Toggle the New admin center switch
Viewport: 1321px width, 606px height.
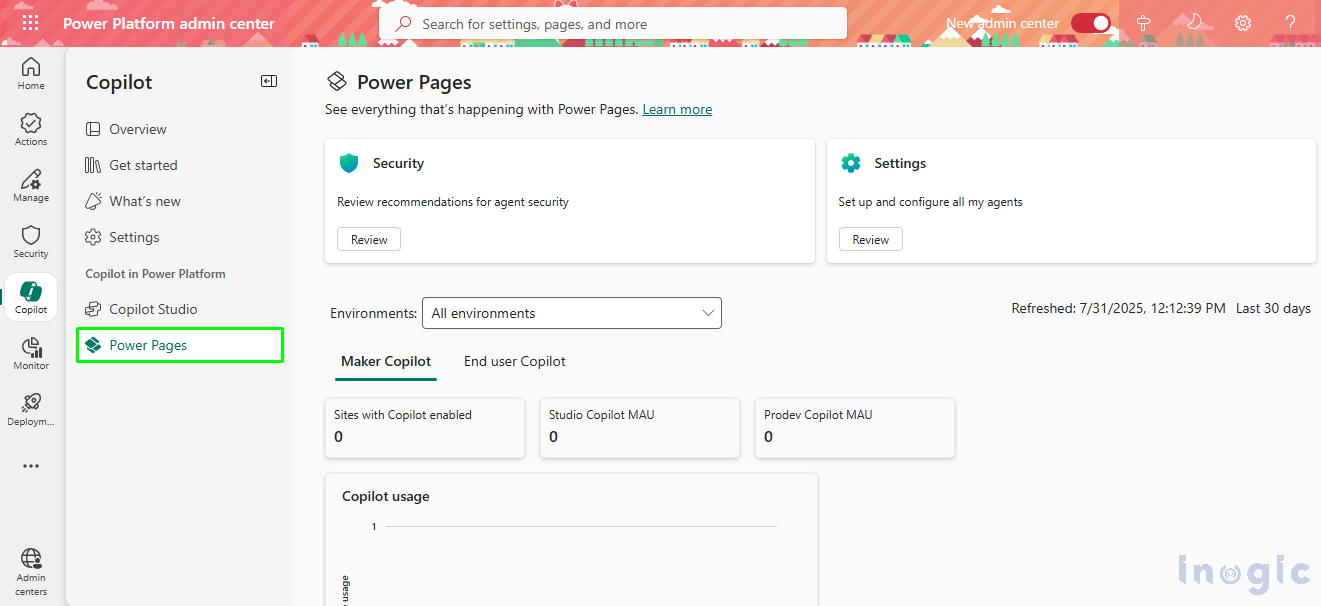point(1091,23)
